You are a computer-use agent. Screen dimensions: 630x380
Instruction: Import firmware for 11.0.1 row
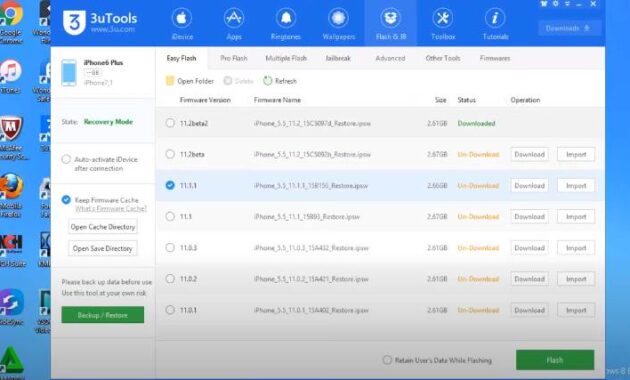[576, 310]
